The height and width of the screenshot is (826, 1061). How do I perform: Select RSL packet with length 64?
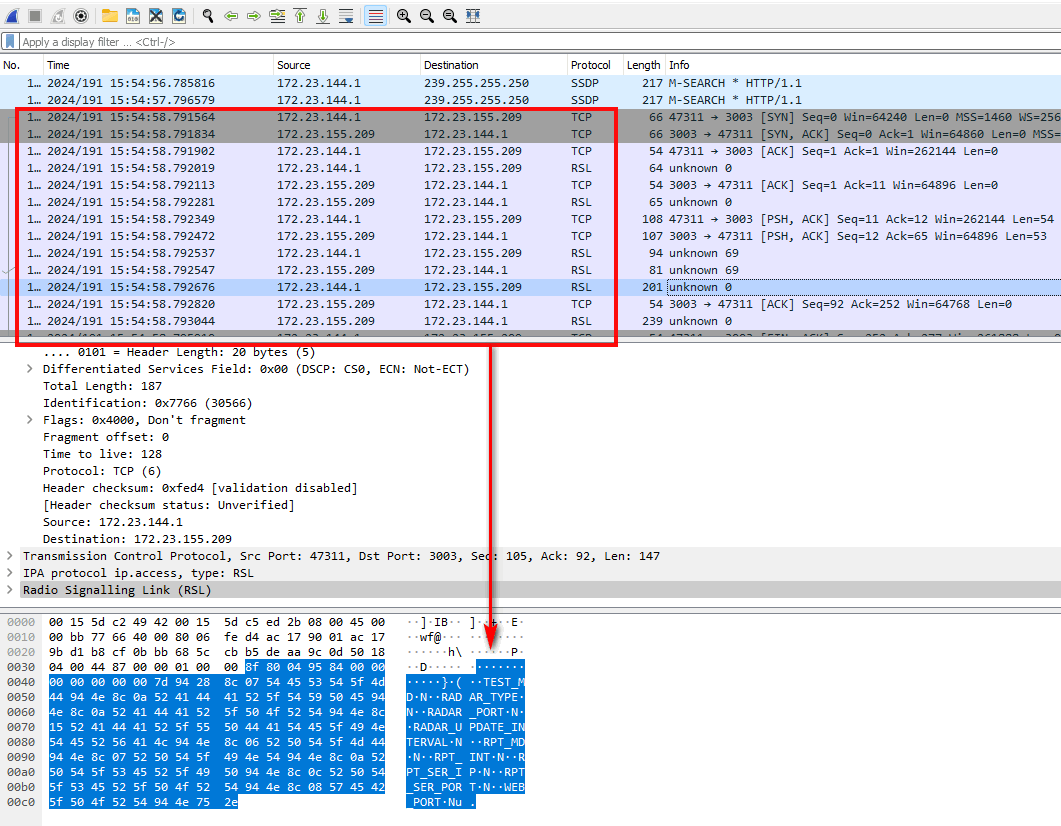530,168
